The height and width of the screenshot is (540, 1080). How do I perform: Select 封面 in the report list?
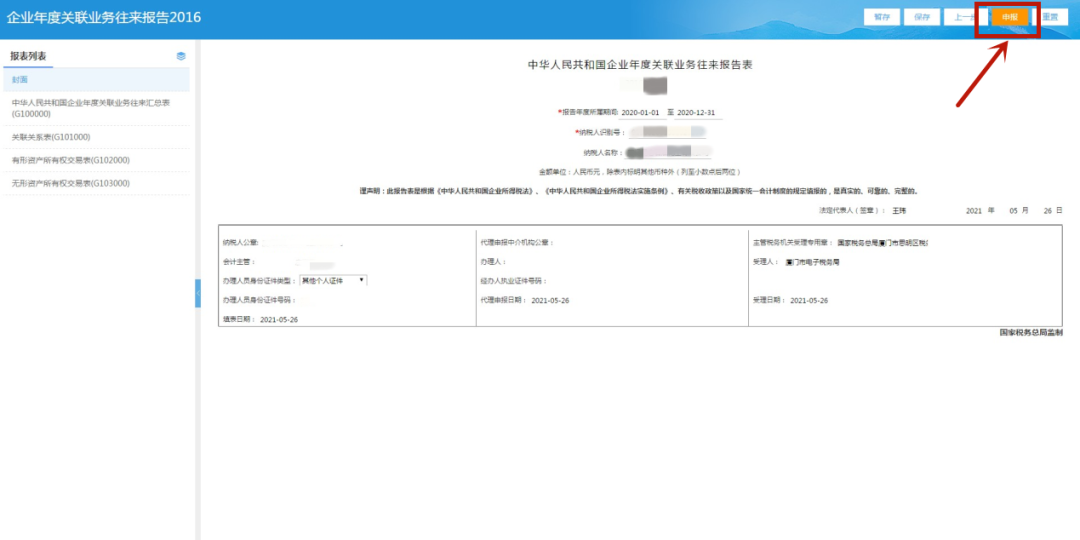tap(95, 80)
